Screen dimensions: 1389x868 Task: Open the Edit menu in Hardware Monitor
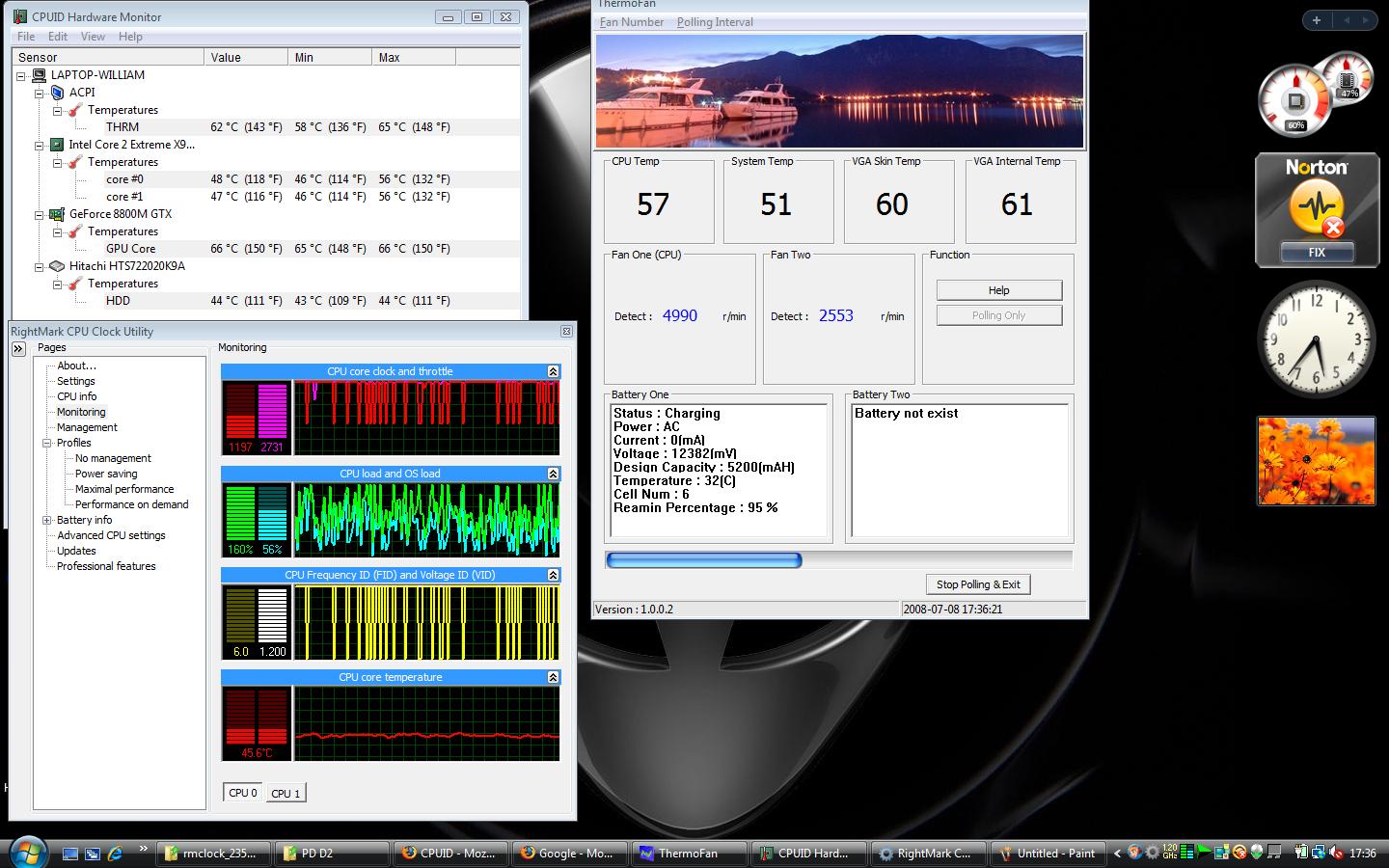(x=58, y=37)
